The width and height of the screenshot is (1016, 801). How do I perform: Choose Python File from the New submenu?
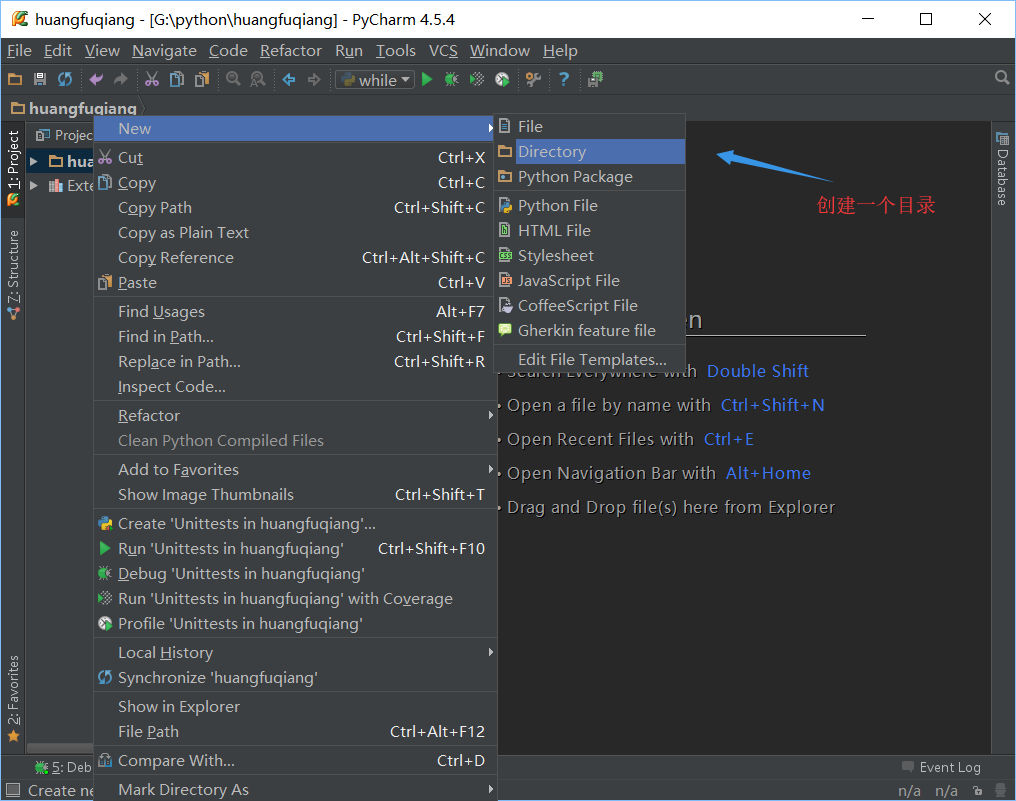click(557, 206)
